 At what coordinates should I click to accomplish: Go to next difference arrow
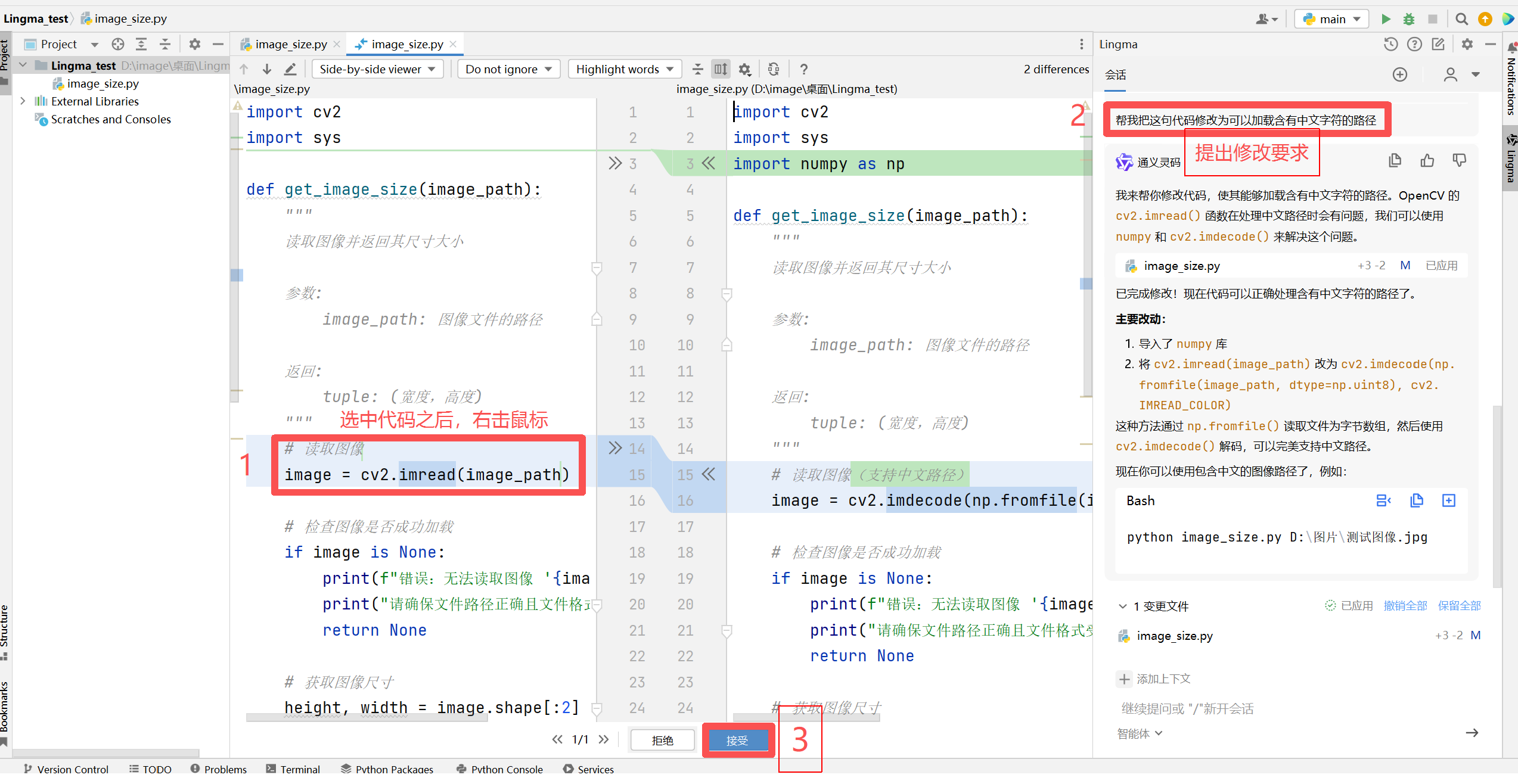click(x=267, y=69)
